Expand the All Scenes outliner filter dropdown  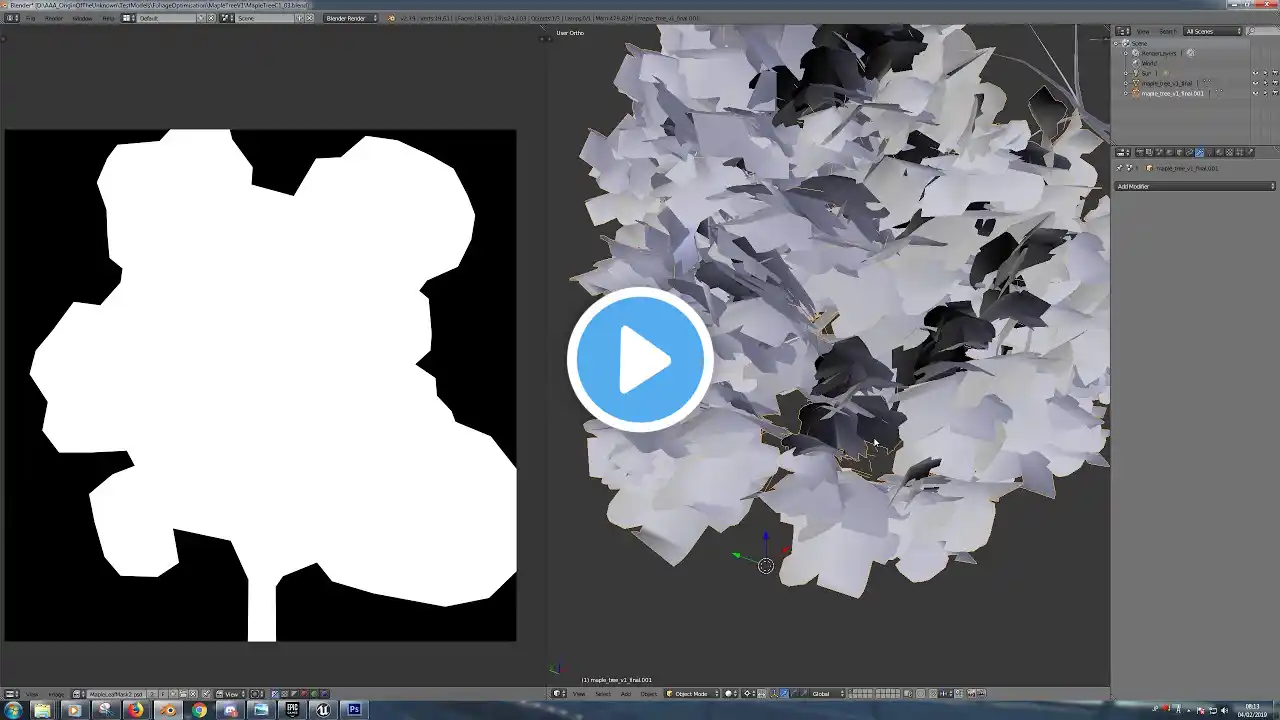pos(1213,31)
